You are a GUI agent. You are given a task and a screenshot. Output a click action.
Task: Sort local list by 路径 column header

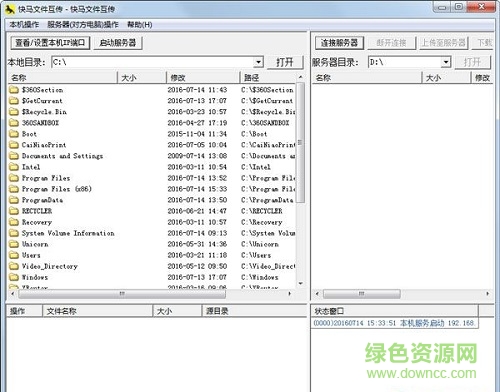click(268, 78)
